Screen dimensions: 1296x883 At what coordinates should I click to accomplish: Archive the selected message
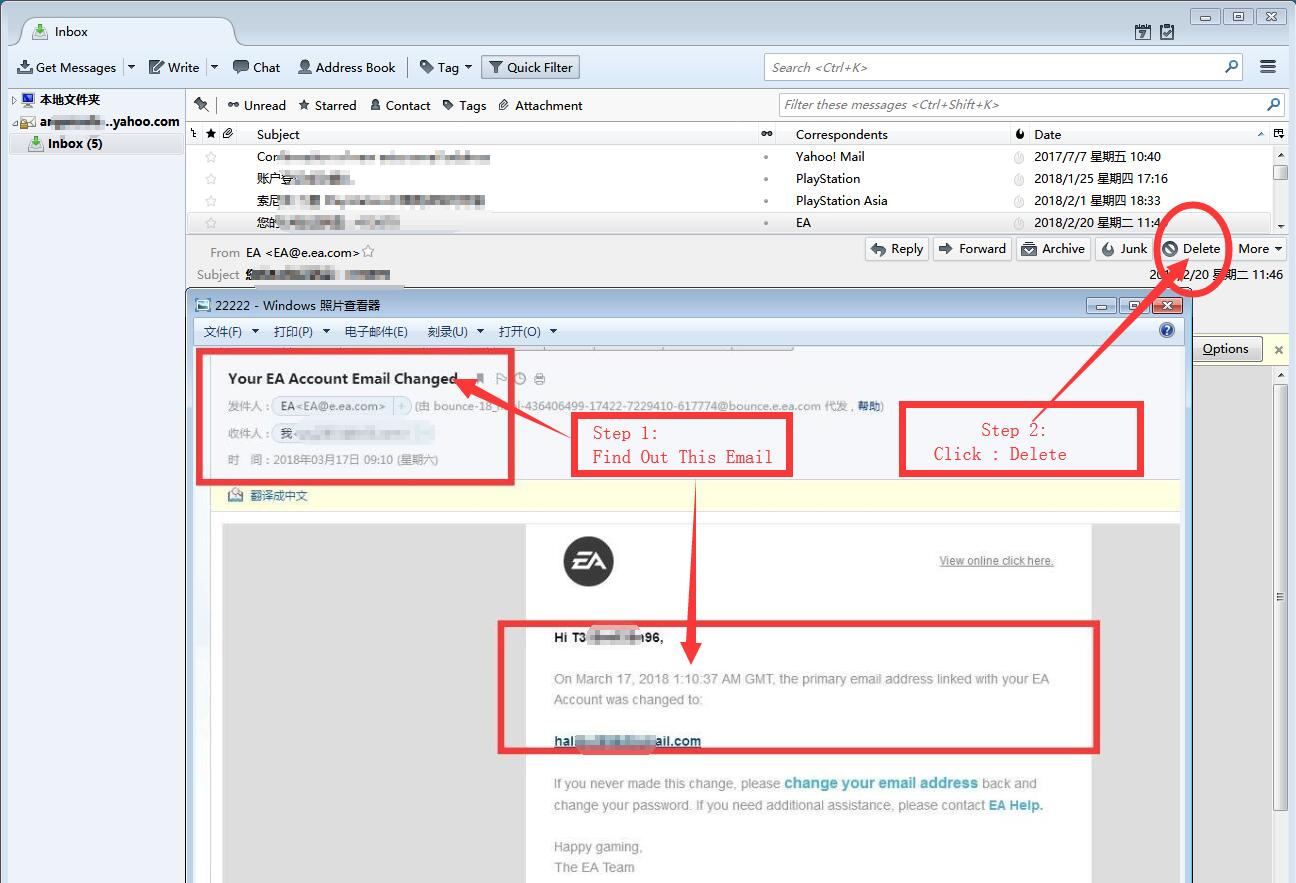pyautogui.click(x=1053, y=249)
